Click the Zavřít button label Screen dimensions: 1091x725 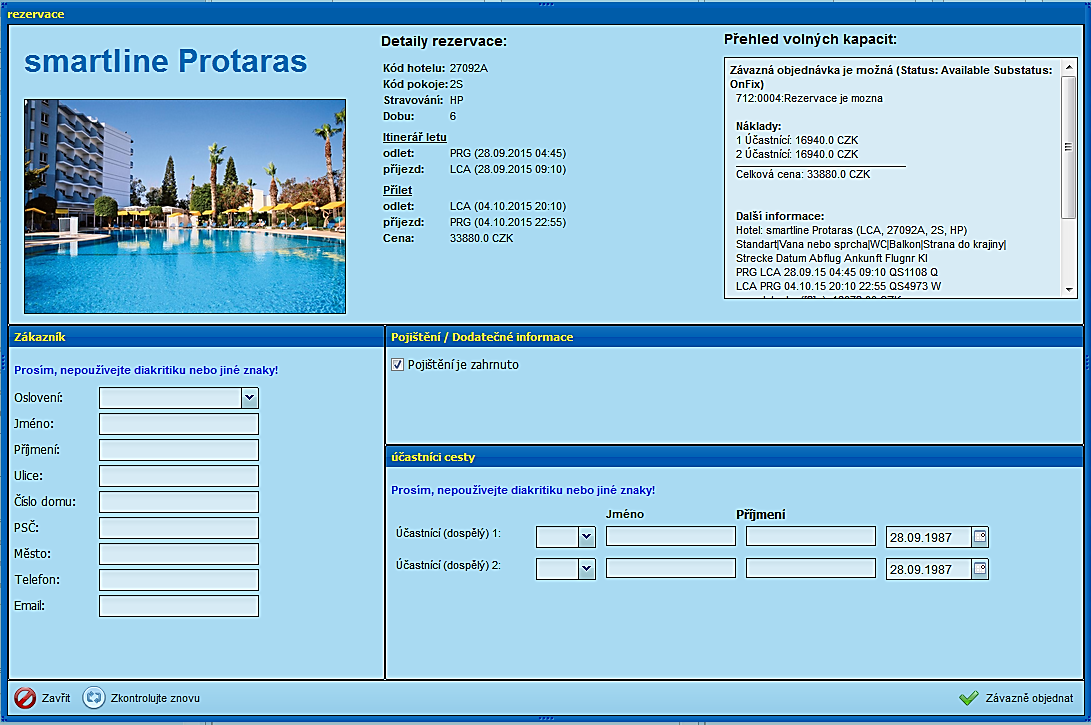coord(56,698)
